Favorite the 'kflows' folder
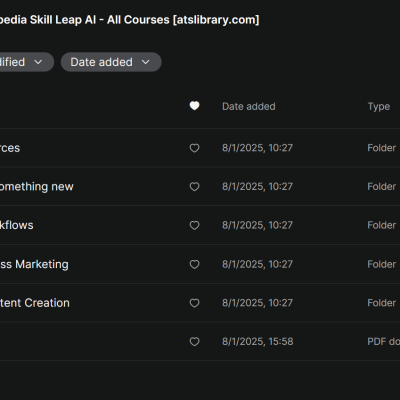This screenshot has width=400, height=400. tap(194, 225)
